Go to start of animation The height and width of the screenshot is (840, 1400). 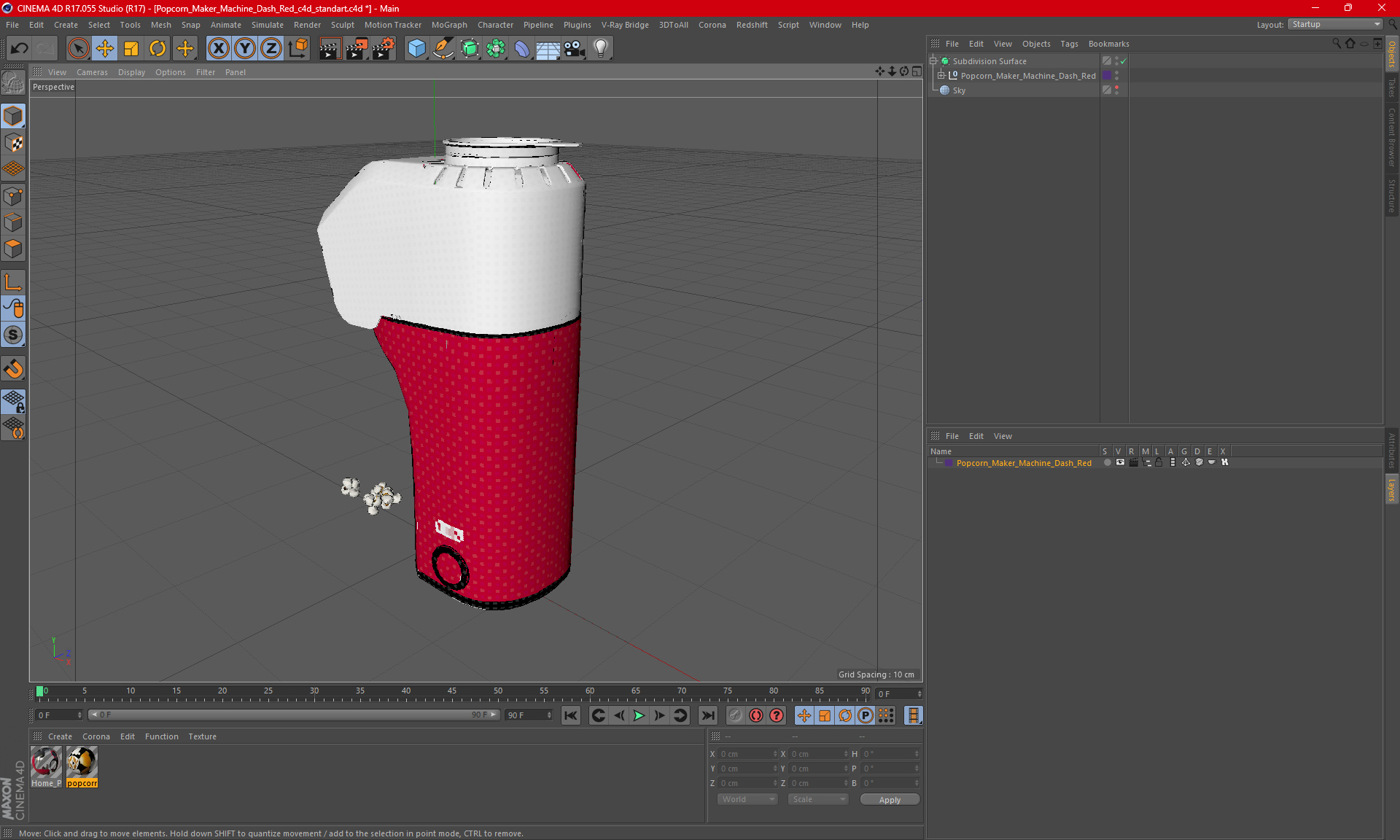571,715
